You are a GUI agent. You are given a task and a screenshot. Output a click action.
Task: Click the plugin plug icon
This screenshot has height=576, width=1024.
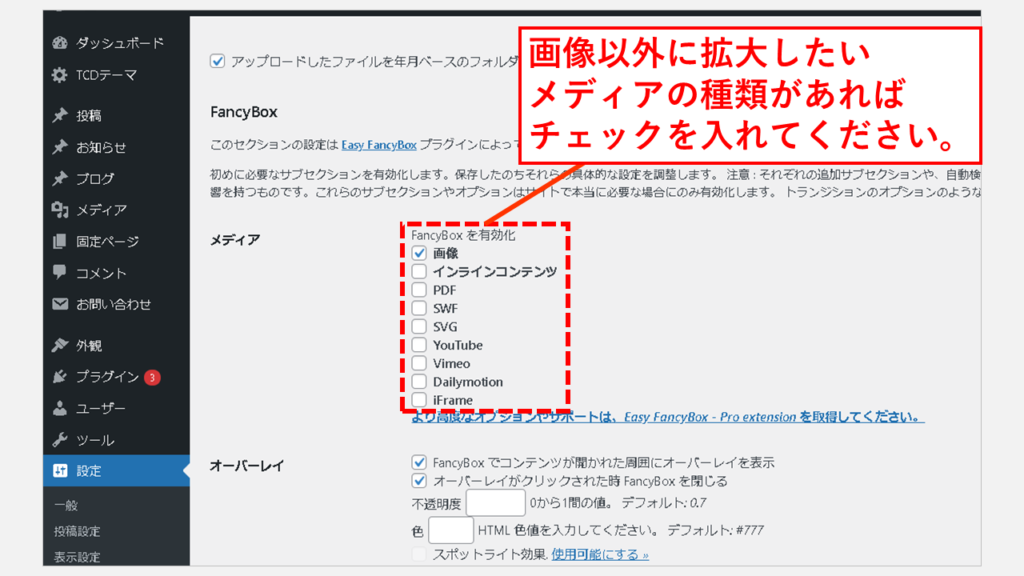pyautogui.click(x=60, y=377)
